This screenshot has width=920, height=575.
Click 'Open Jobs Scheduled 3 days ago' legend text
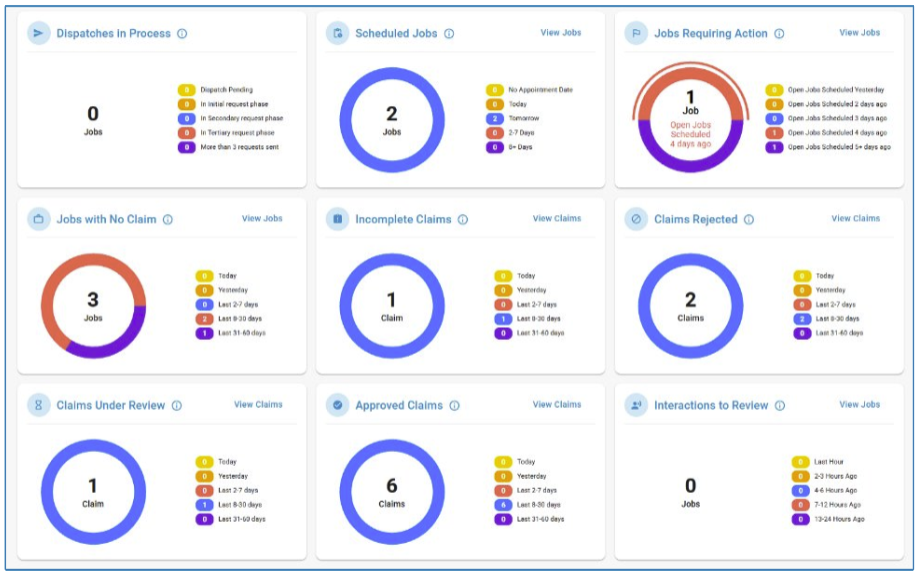click(x=837, y=119)
